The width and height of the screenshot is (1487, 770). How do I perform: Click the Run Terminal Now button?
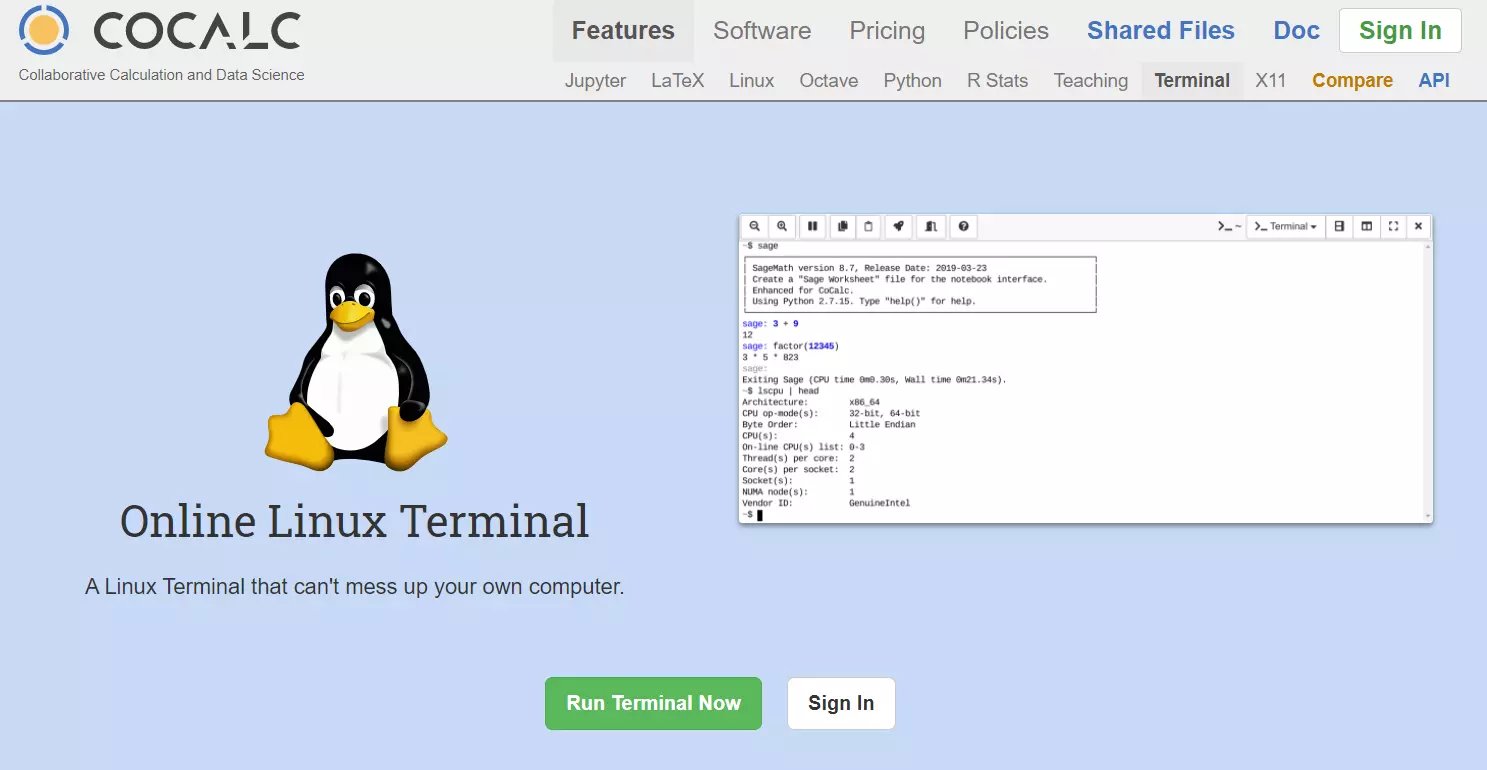(653, 703)
